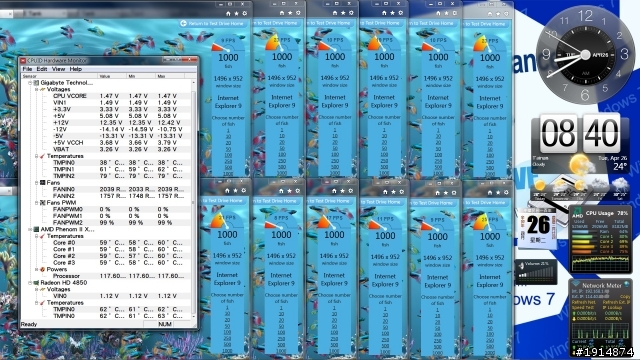Choose 100 fish in the 17 FPS window
The image size is (640, 360).
(x=334, y=332)
